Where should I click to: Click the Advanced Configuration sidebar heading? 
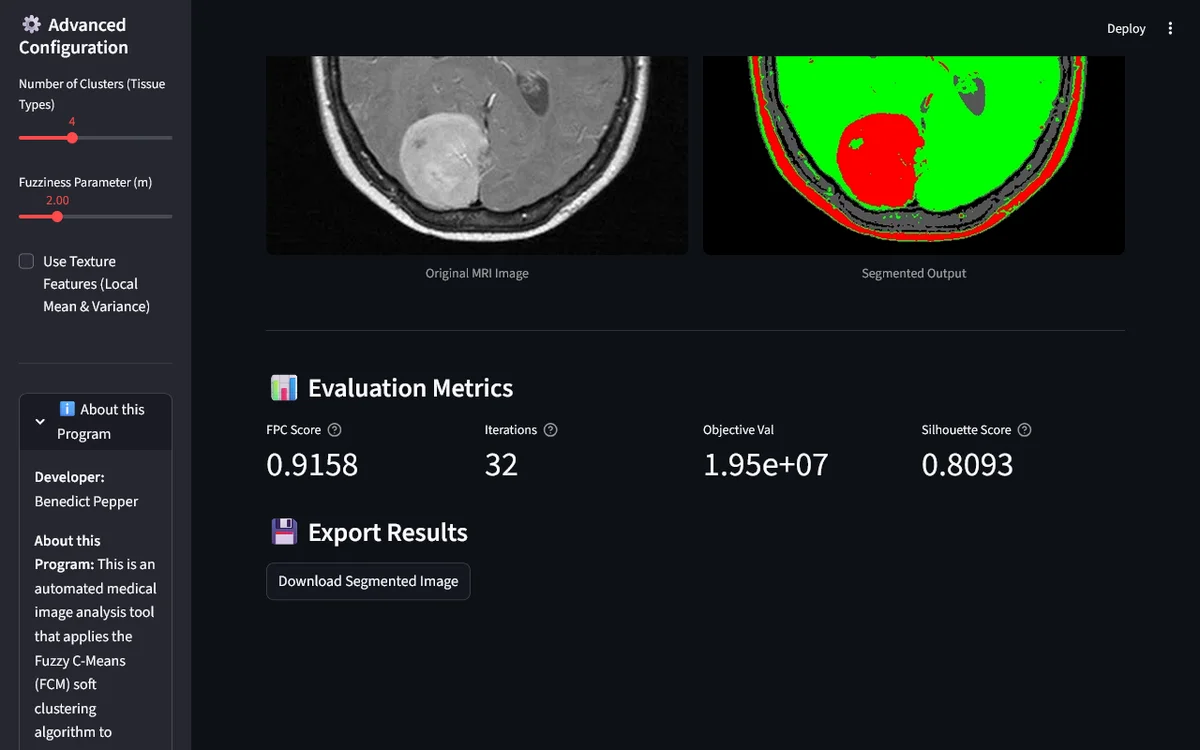73,36
